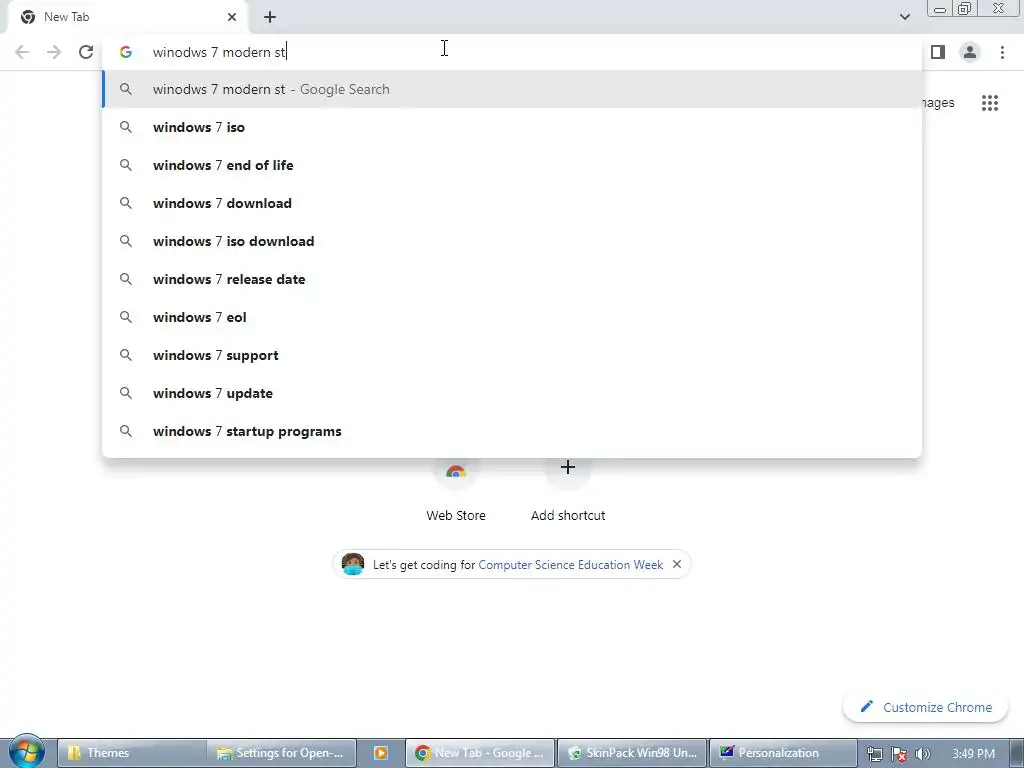The height and width of the screenshot is (768, 1024).
Task: Select the "windows 7 startup programs" suggestion
Action: pos(512,431)
